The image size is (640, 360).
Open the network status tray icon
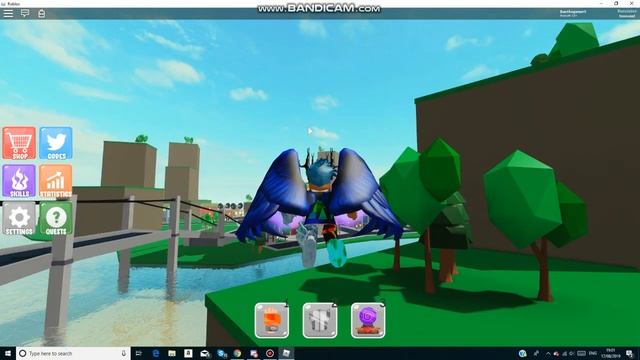coord(564,353)
